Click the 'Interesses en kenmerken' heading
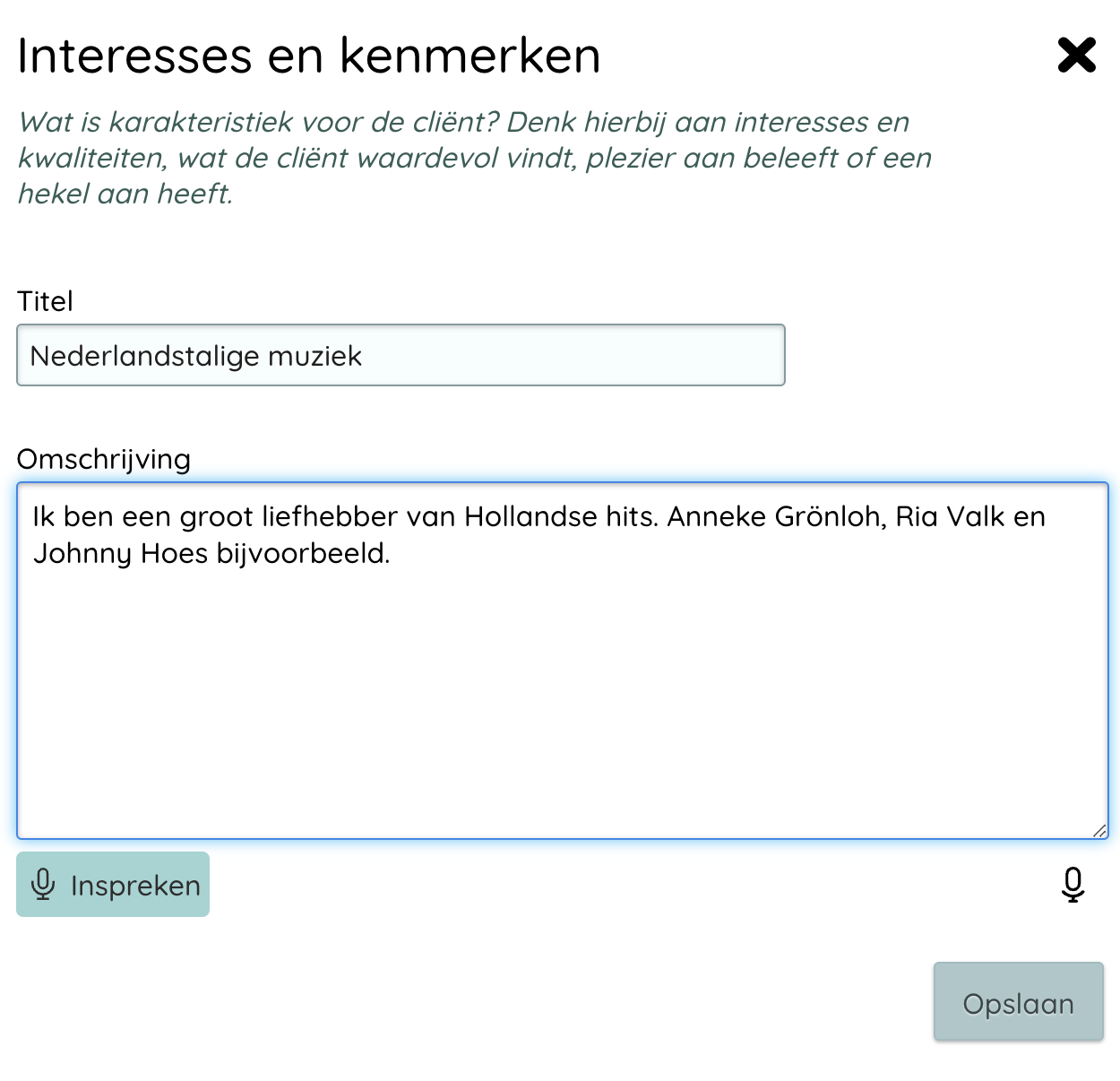 tap(308, 56)
